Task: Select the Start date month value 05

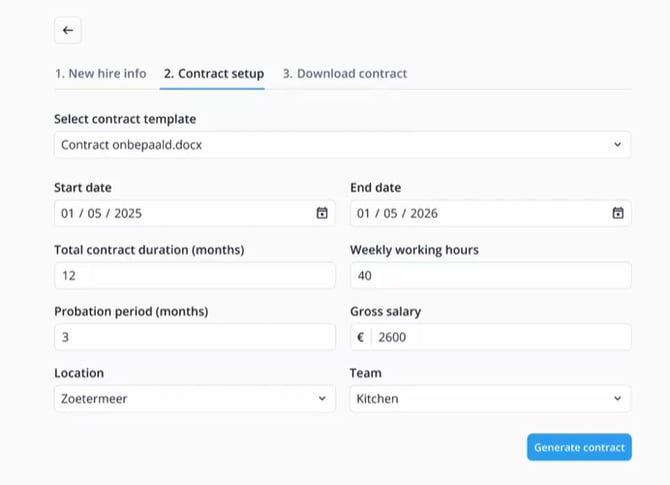Action: [x=94, y=213]
